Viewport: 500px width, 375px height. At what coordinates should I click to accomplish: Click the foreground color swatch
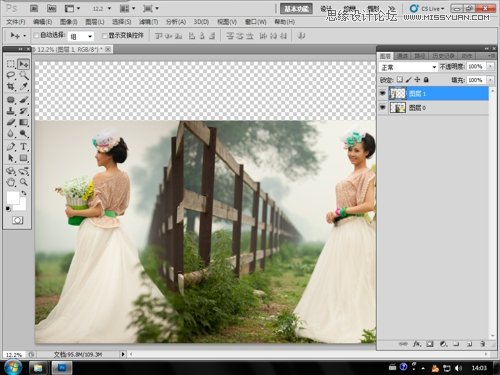tap(13, 197)
